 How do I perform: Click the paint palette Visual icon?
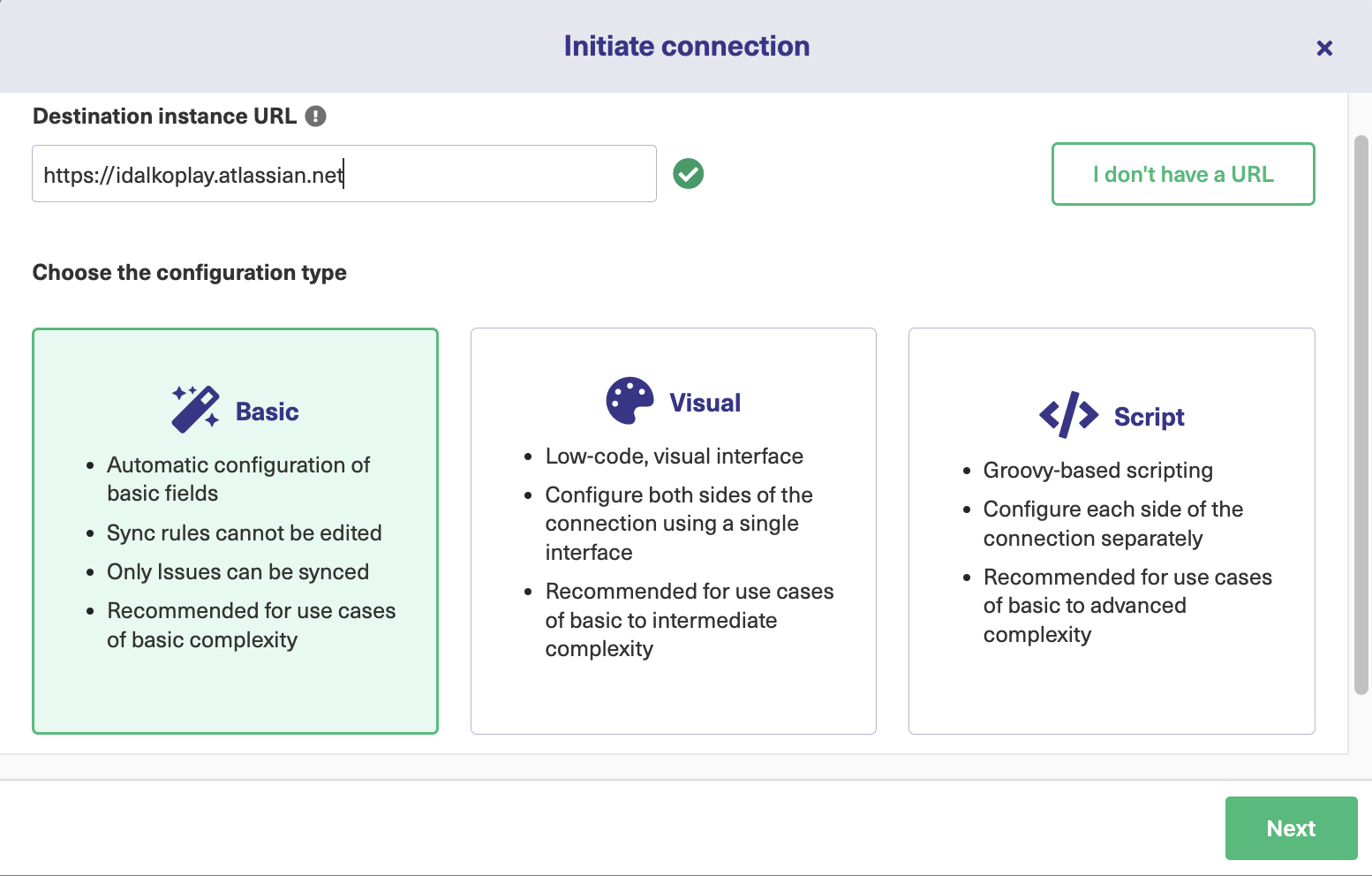coord(629,401)
